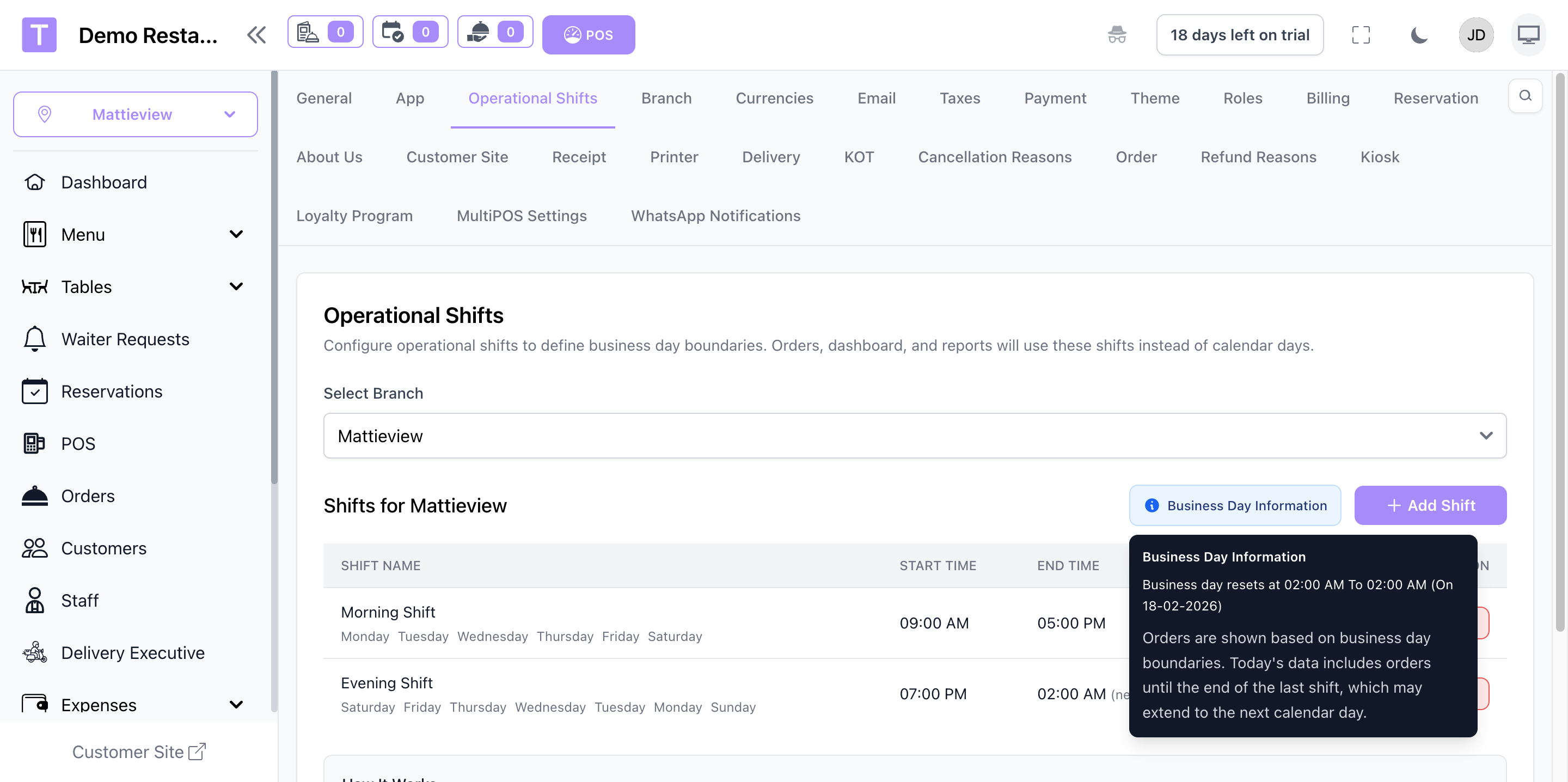This screenshot has width=1568, height=782.
Task: Click the monitor display icon
Action: pos(1528,35)
